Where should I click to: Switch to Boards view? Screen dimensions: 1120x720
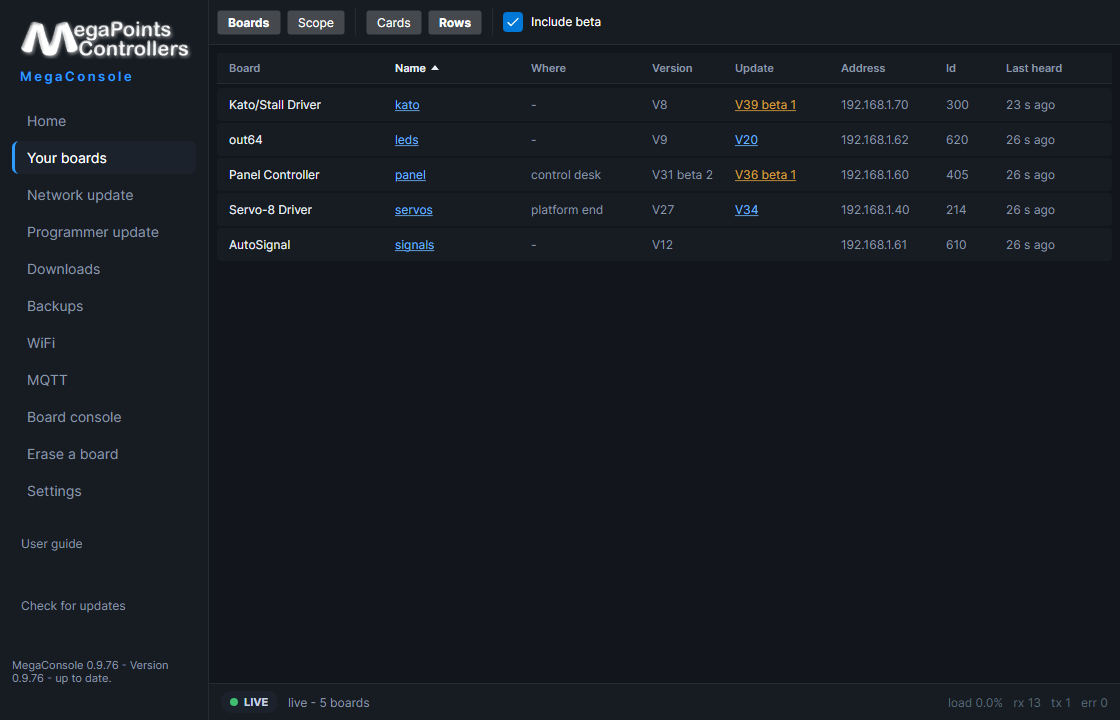pyautogui.click(x=249, y=23)
